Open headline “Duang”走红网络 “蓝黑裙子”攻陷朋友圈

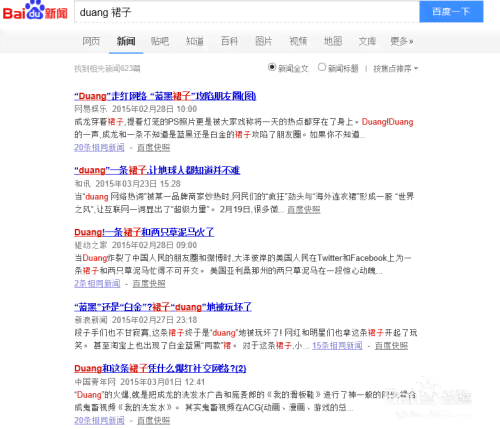pos(165,96)
